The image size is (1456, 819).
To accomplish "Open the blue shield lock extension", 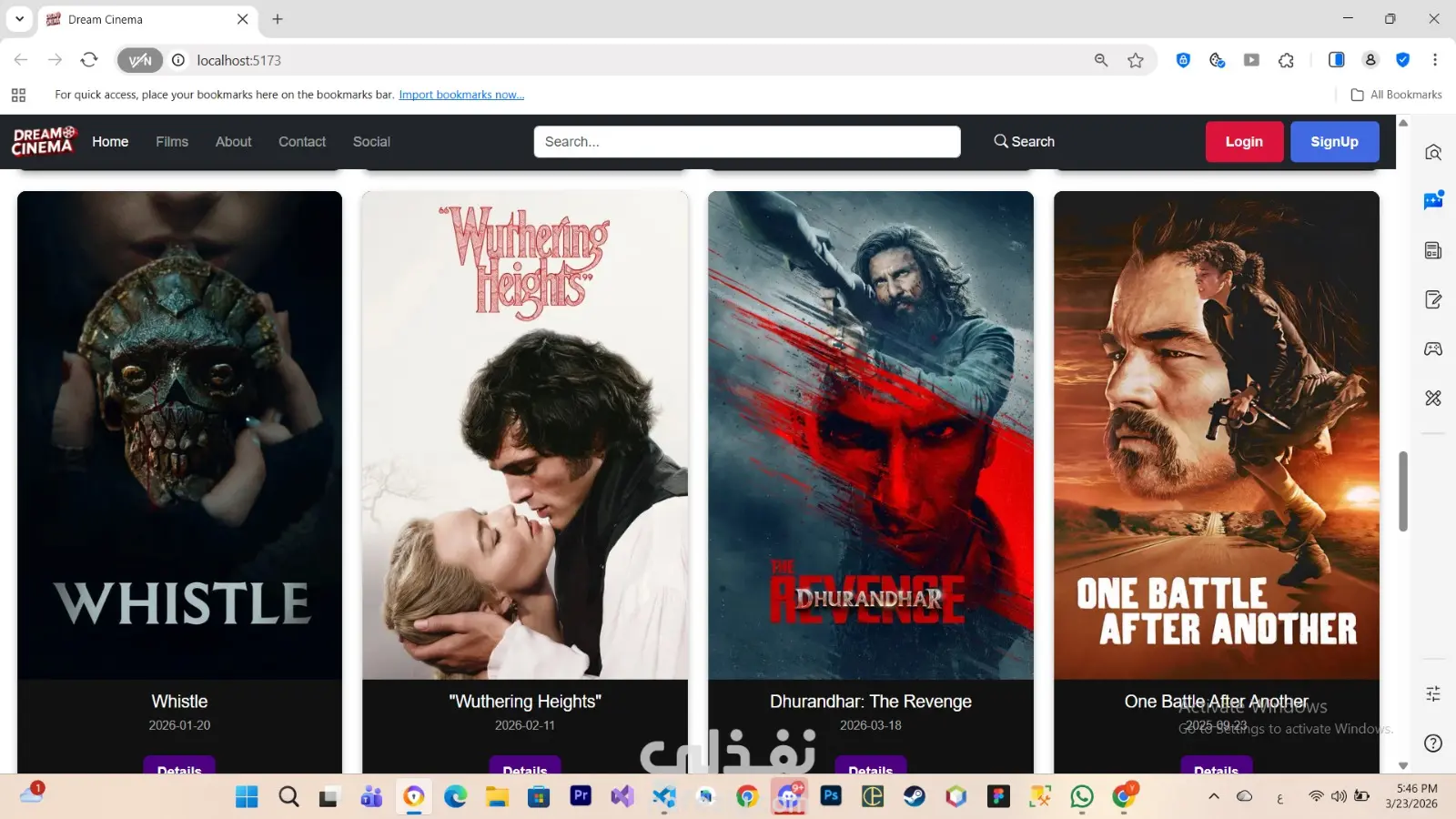I will [x=1183, y=60].
